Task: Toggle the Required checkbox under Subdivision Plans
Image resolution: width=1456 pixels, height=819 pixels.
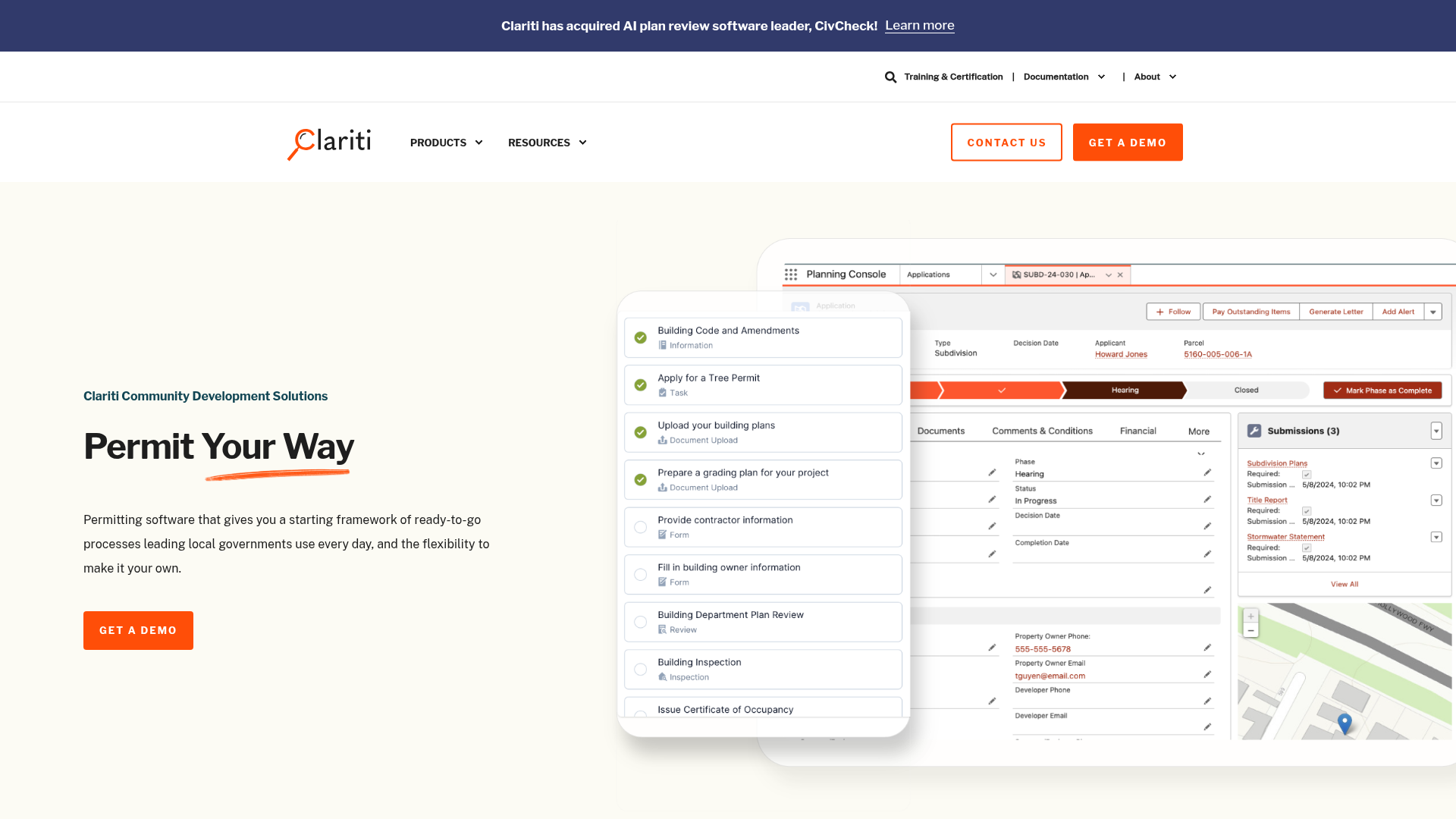Action: (1306, 474)
